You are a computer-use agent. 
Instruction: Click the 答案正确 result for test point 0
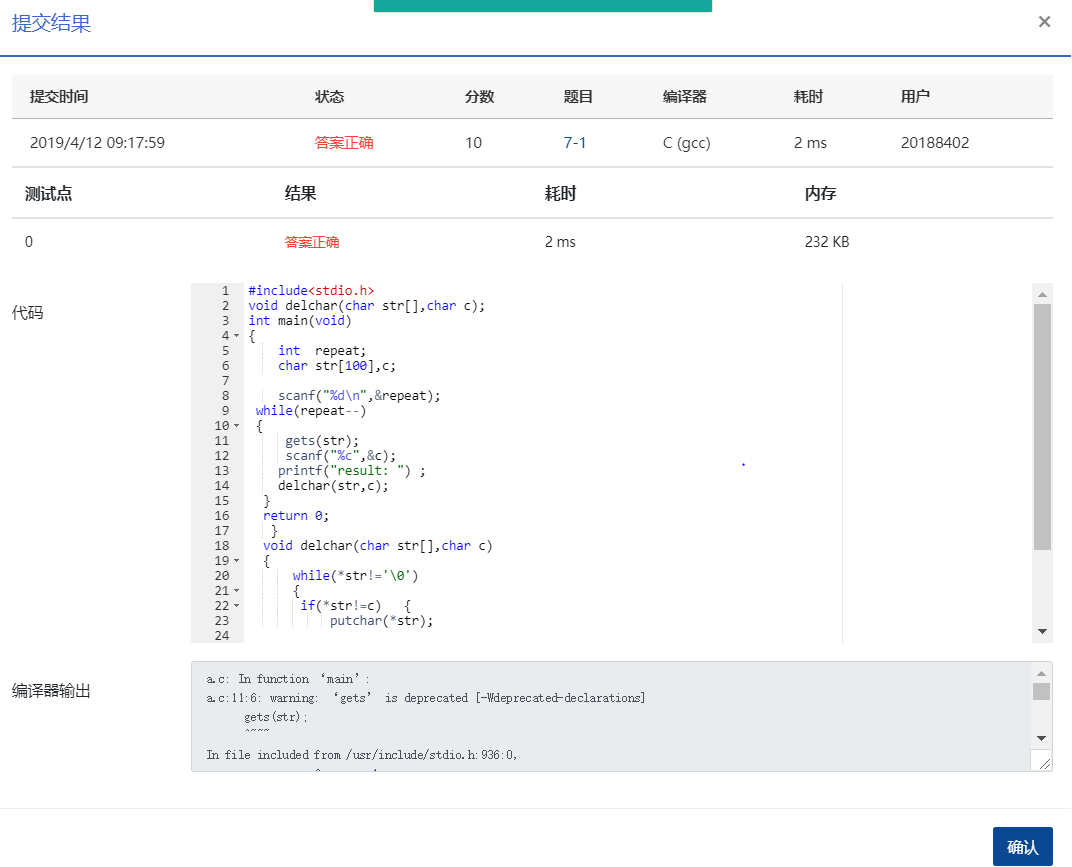click(312, 242)
